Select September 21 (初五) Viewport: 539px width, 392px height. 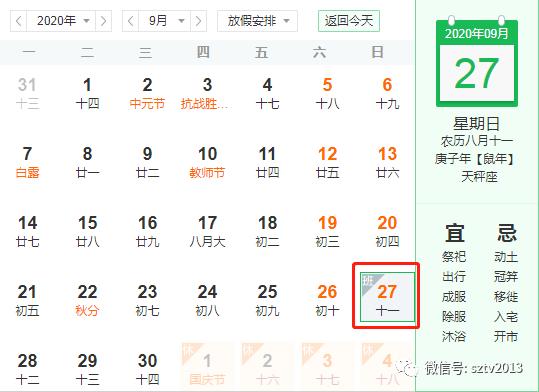tap(28, 301)
